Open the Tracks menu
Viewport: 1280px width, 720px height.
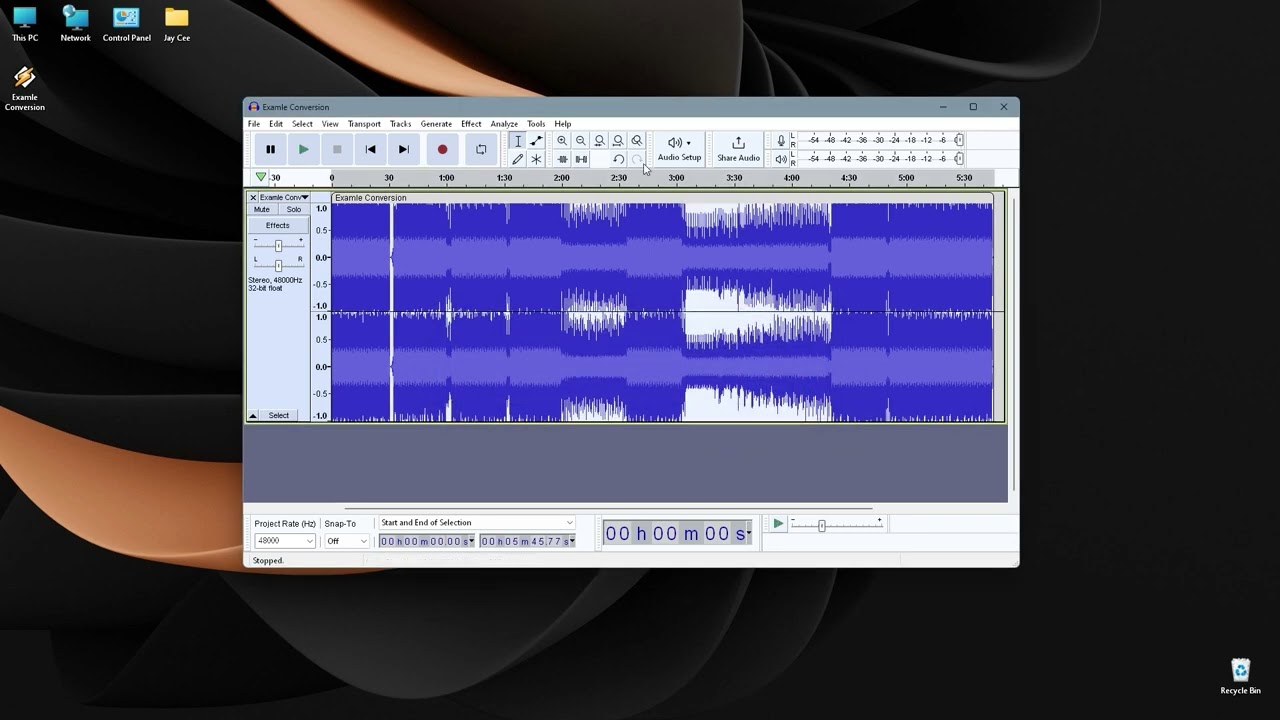point(401,124)
